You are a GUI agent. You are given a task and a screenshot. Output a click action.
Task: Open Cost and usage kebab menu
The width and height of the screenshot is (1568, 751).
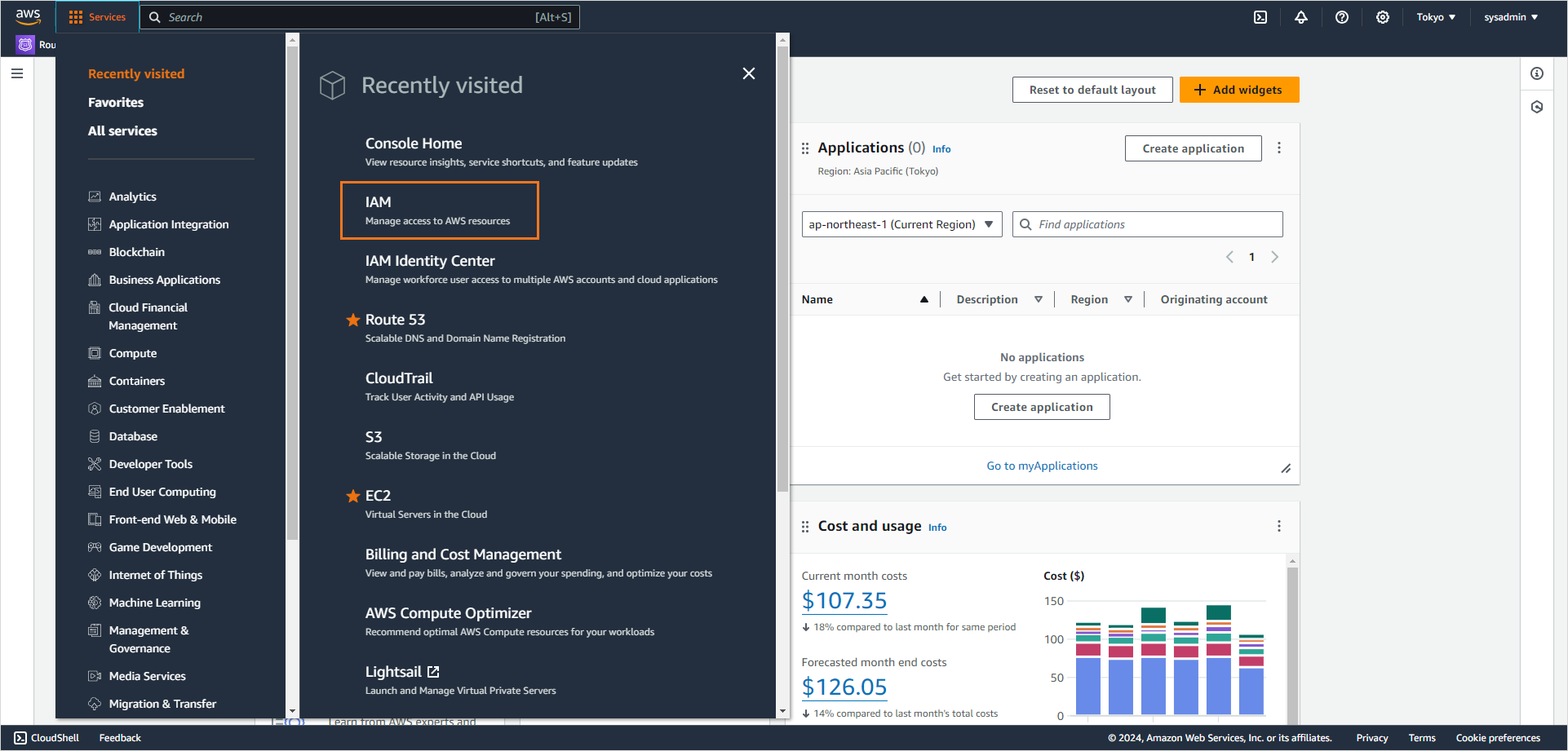pos(1279,526)
